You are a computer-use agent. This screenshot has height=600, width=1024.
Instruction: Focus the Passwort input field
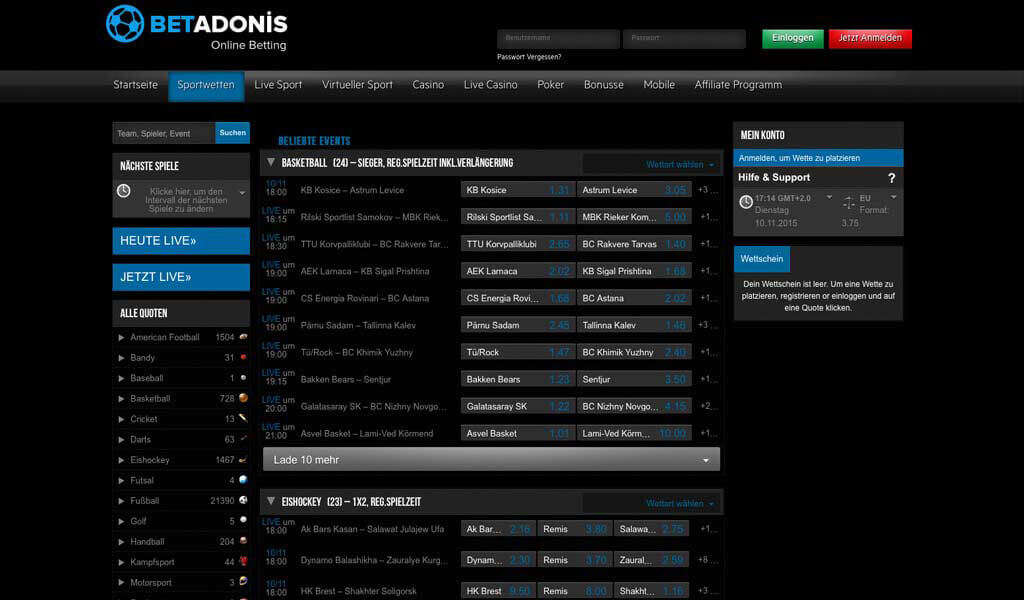tap(684, 39)
